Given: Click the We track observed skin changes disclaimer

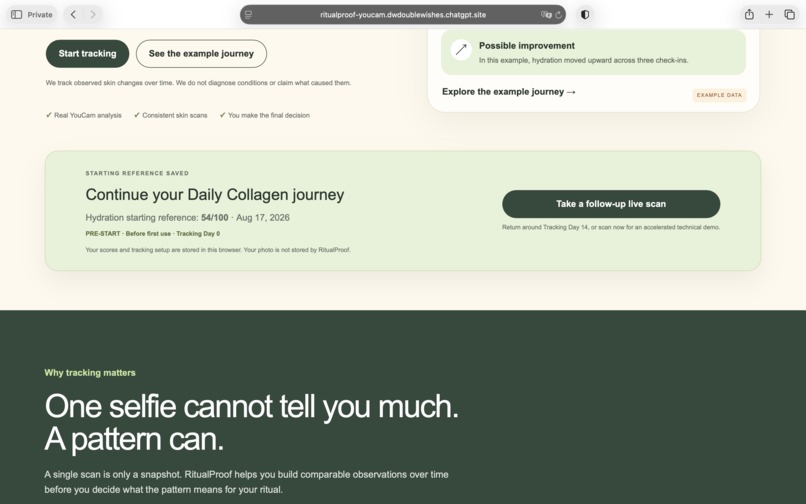Looking at the screenshot, I should point(198,83).
